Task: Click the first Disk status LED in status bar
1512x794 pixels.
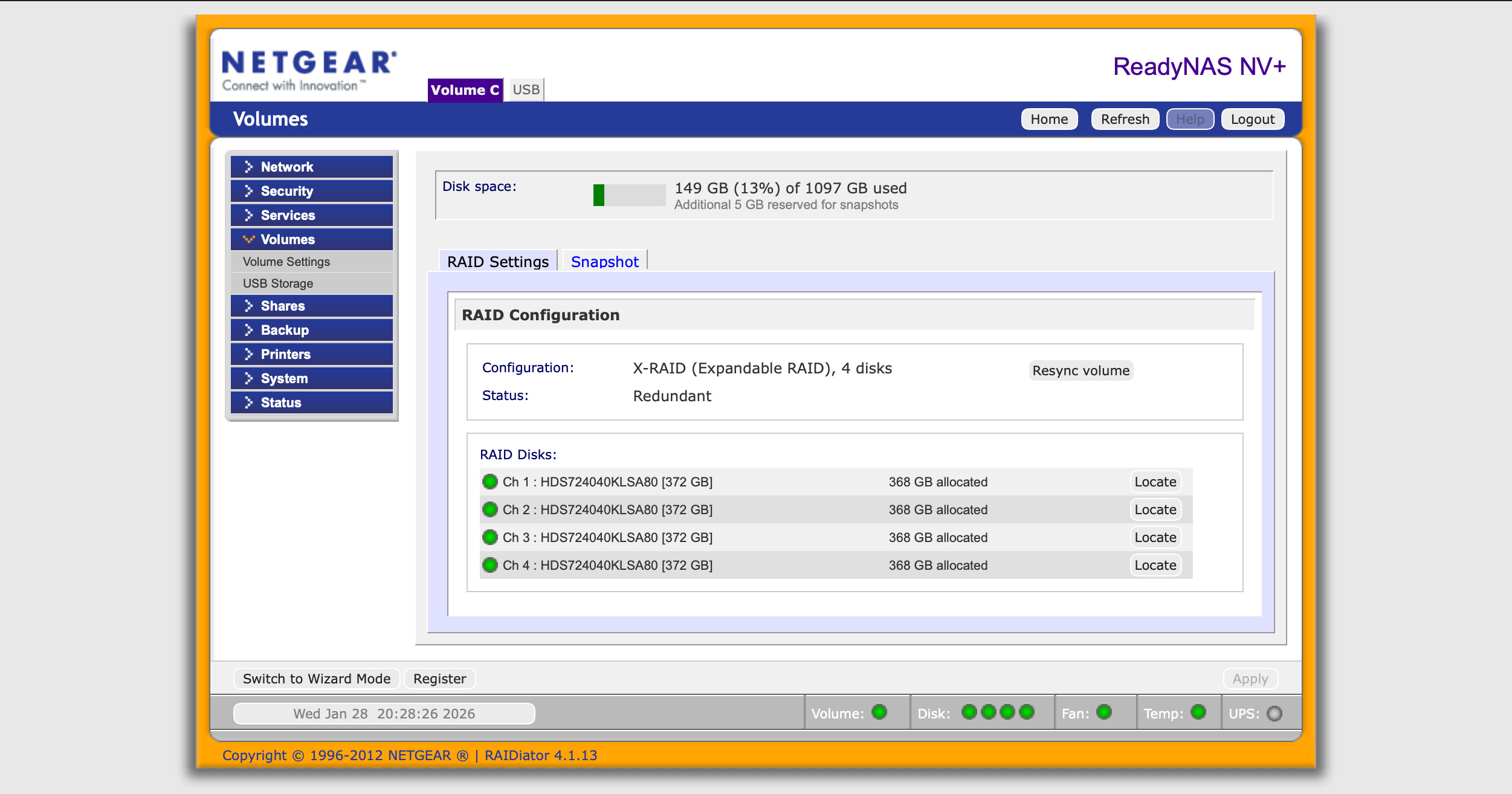Action: tap(969, 712)
